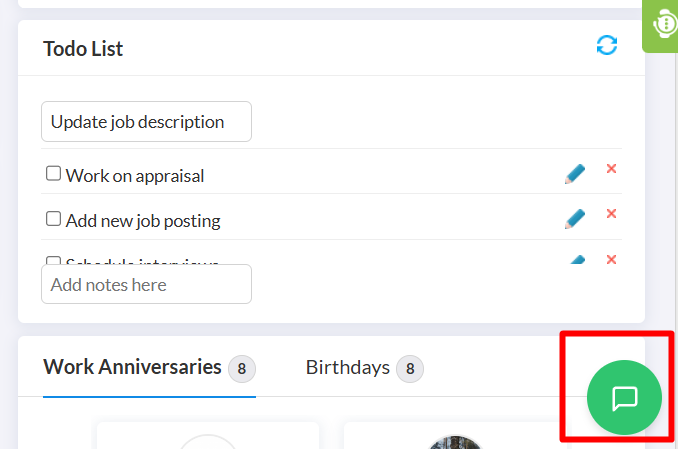
Task: Refresh the Todo List
Action: pos(607,45)
